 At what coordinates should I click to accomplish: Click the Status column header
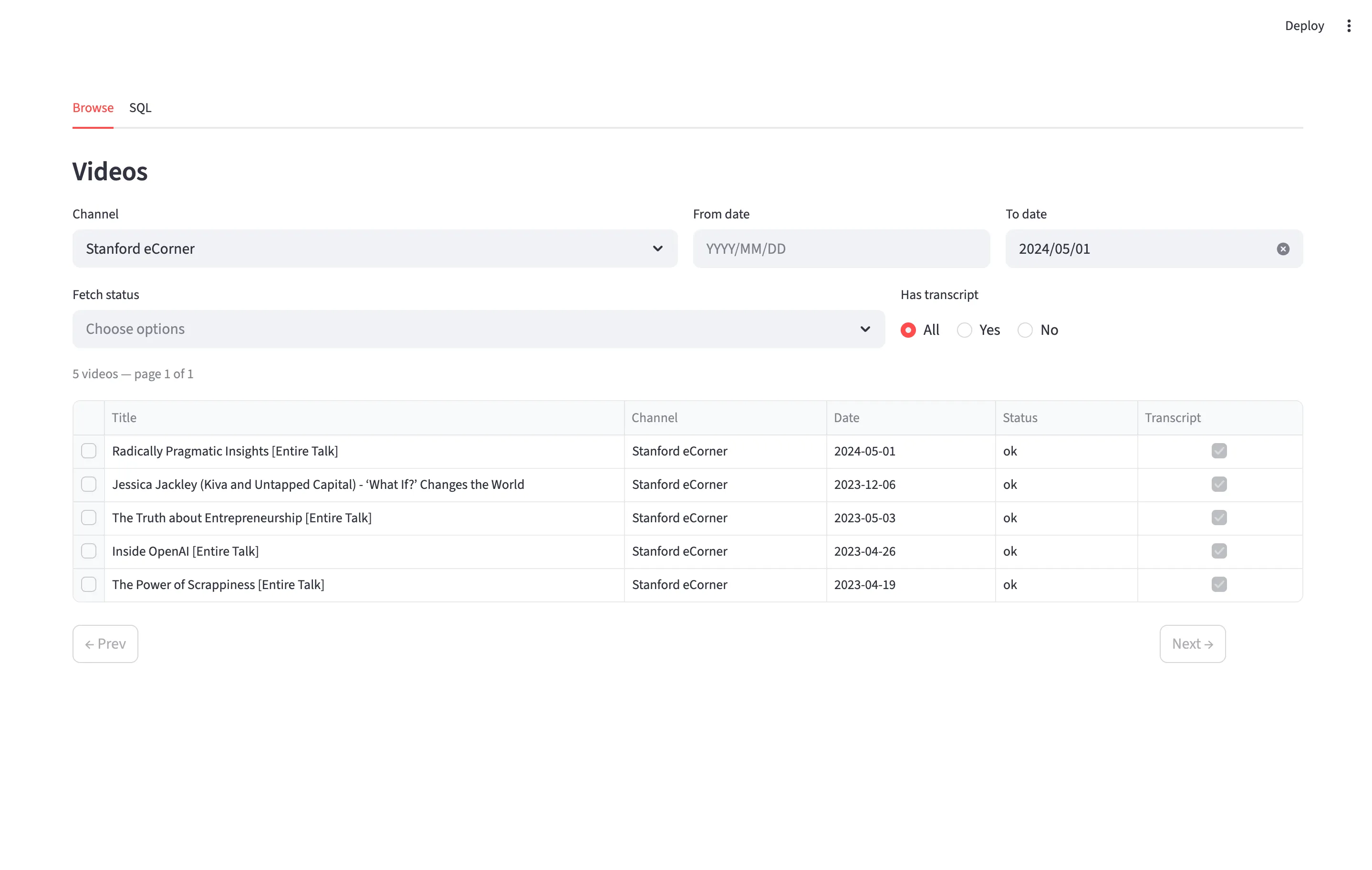tap(1066, 418)
